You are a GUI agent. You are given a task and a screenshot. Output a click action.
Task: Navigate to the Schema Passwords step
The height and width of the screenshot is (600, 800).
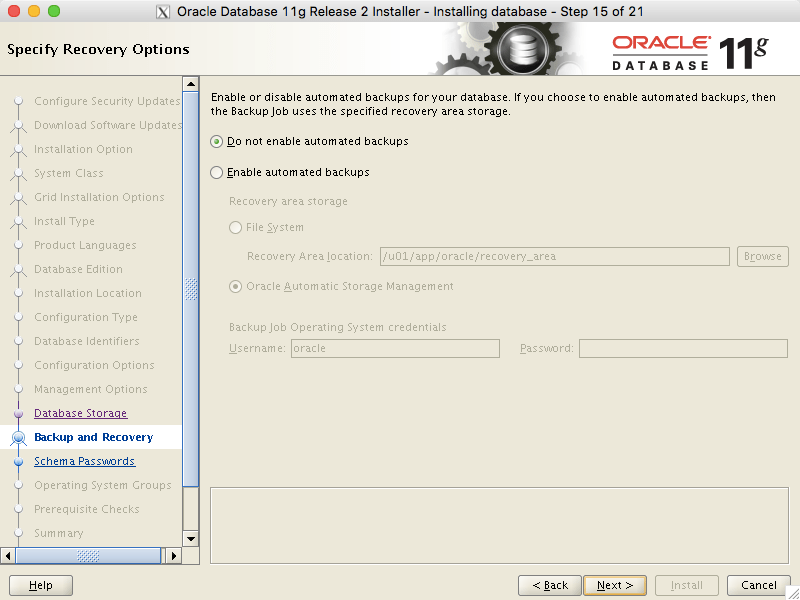click(x=85, y=461)
